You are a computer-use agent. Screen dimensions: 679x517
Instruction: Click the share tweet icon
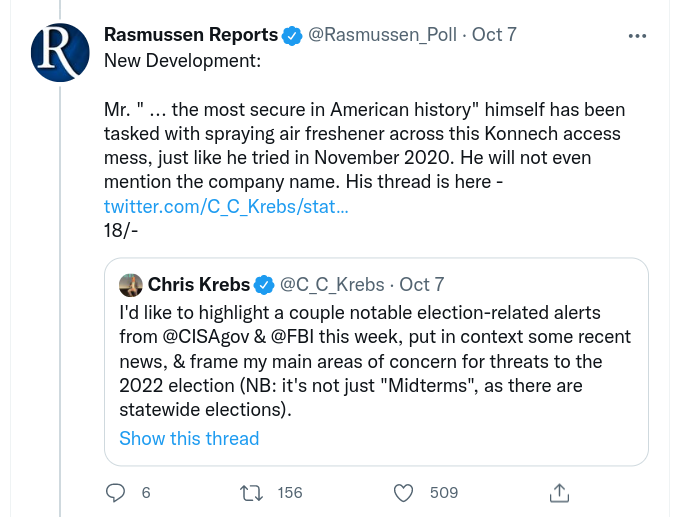coord(560,492)
